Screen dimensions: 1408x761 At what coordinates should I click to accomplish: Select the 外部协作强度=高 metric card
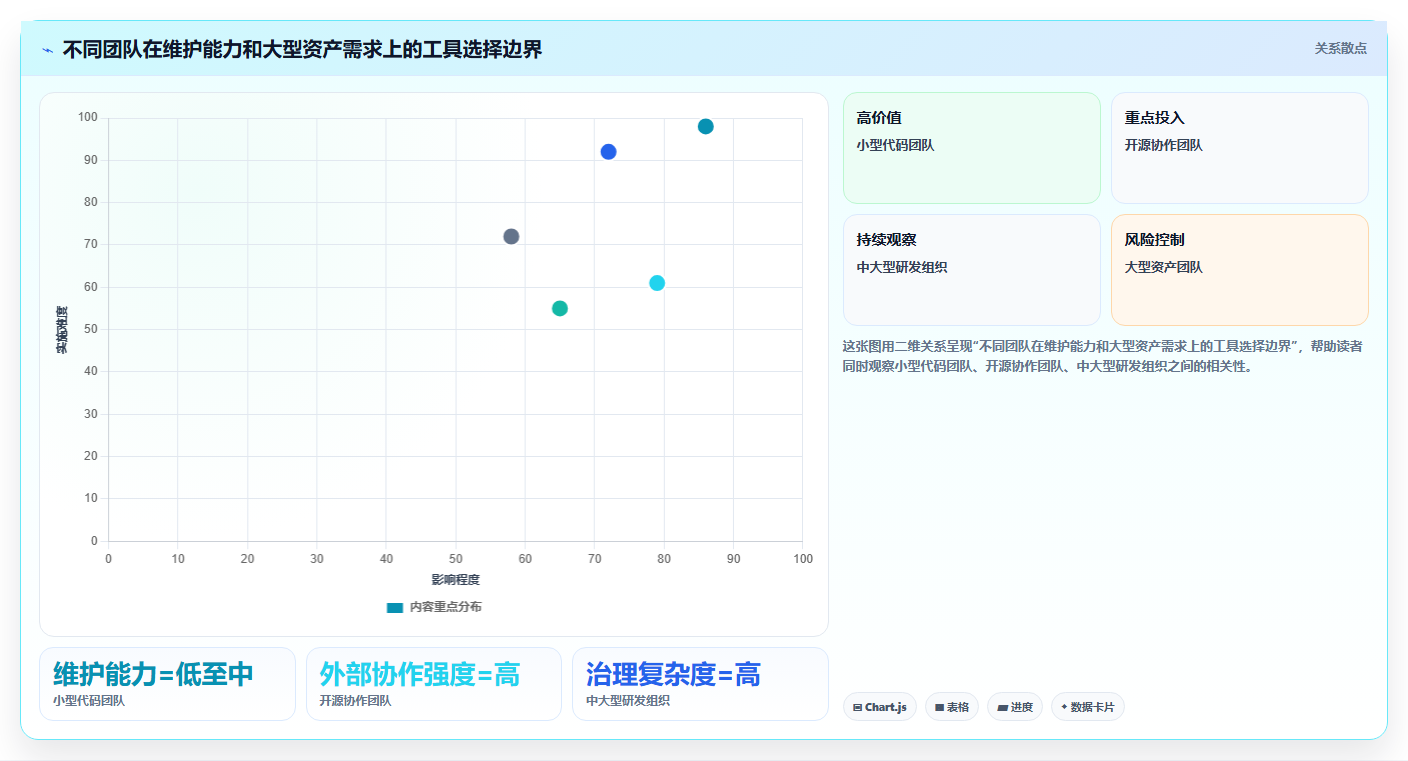(x=434, y=684)
